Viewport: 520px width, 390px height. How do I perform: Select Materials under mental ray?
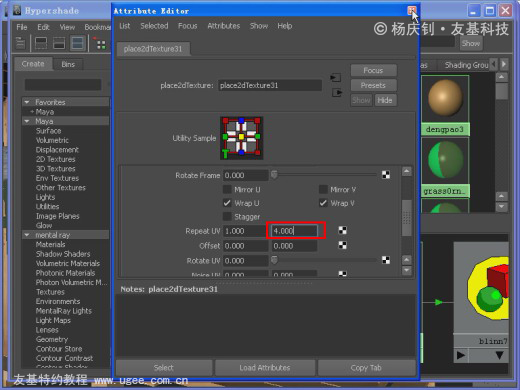[x=50, y=244]
